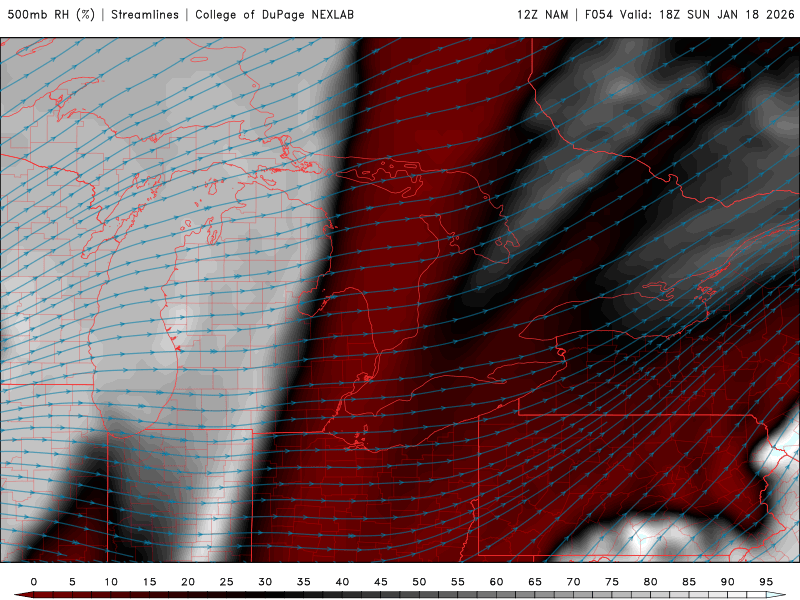Click the colorbar label "5"
Screen dimensions: 800x600
[72, 582]
